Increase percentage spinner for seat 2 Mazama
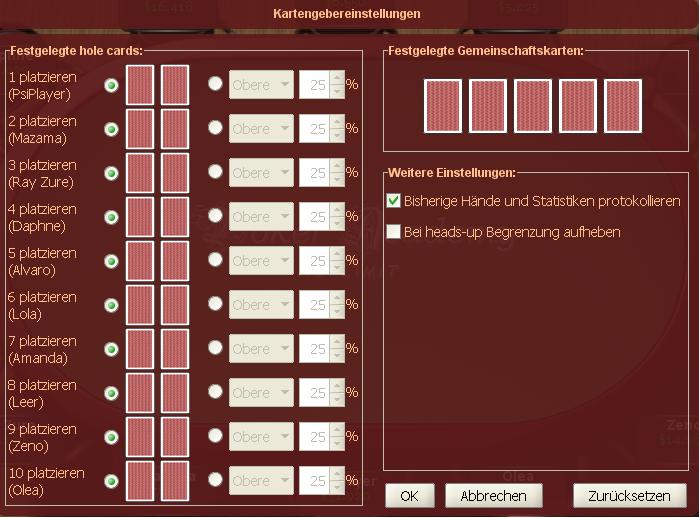The width and height of the screenshot is (700, 518). 338,121
